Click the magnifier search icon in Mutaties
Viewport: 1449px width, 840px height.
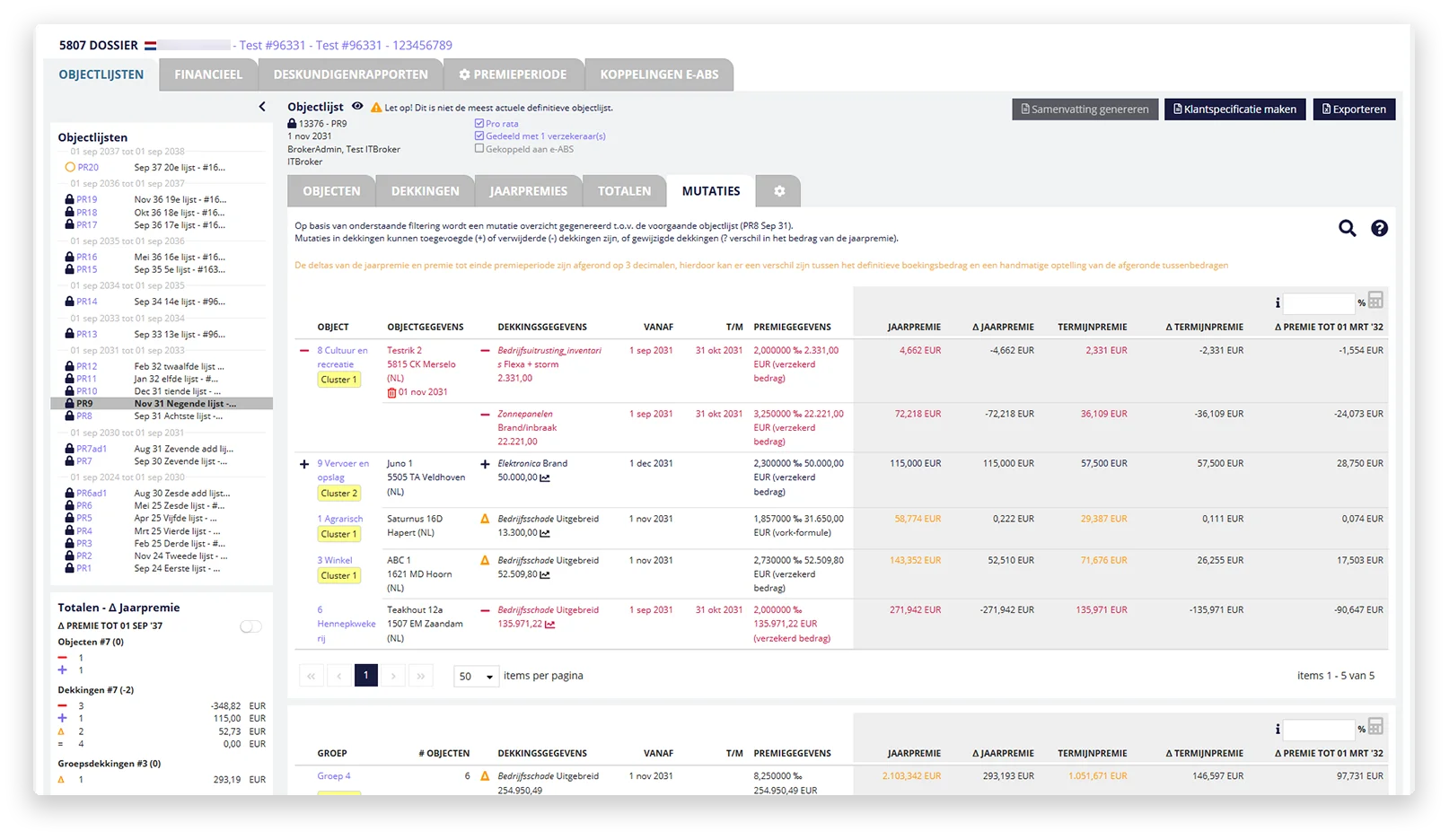point(1347,229)
